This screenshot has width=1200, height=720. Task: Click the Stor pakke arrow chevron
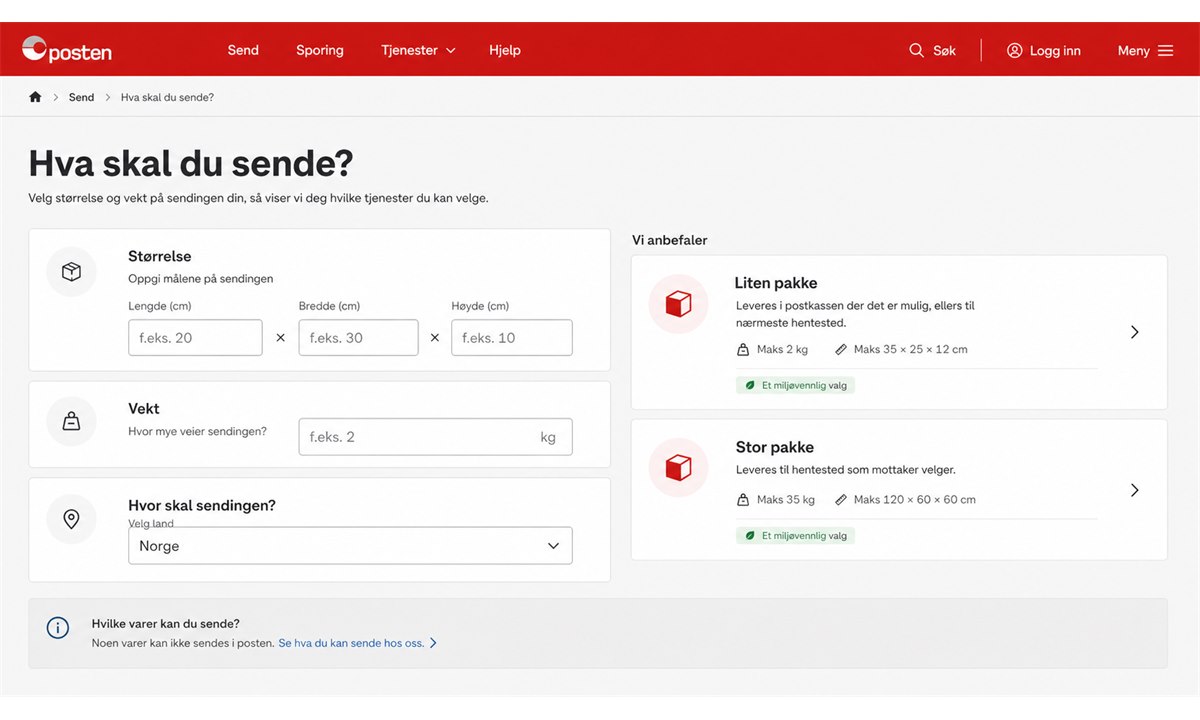pyautogui.click(x=1134, y=490)
